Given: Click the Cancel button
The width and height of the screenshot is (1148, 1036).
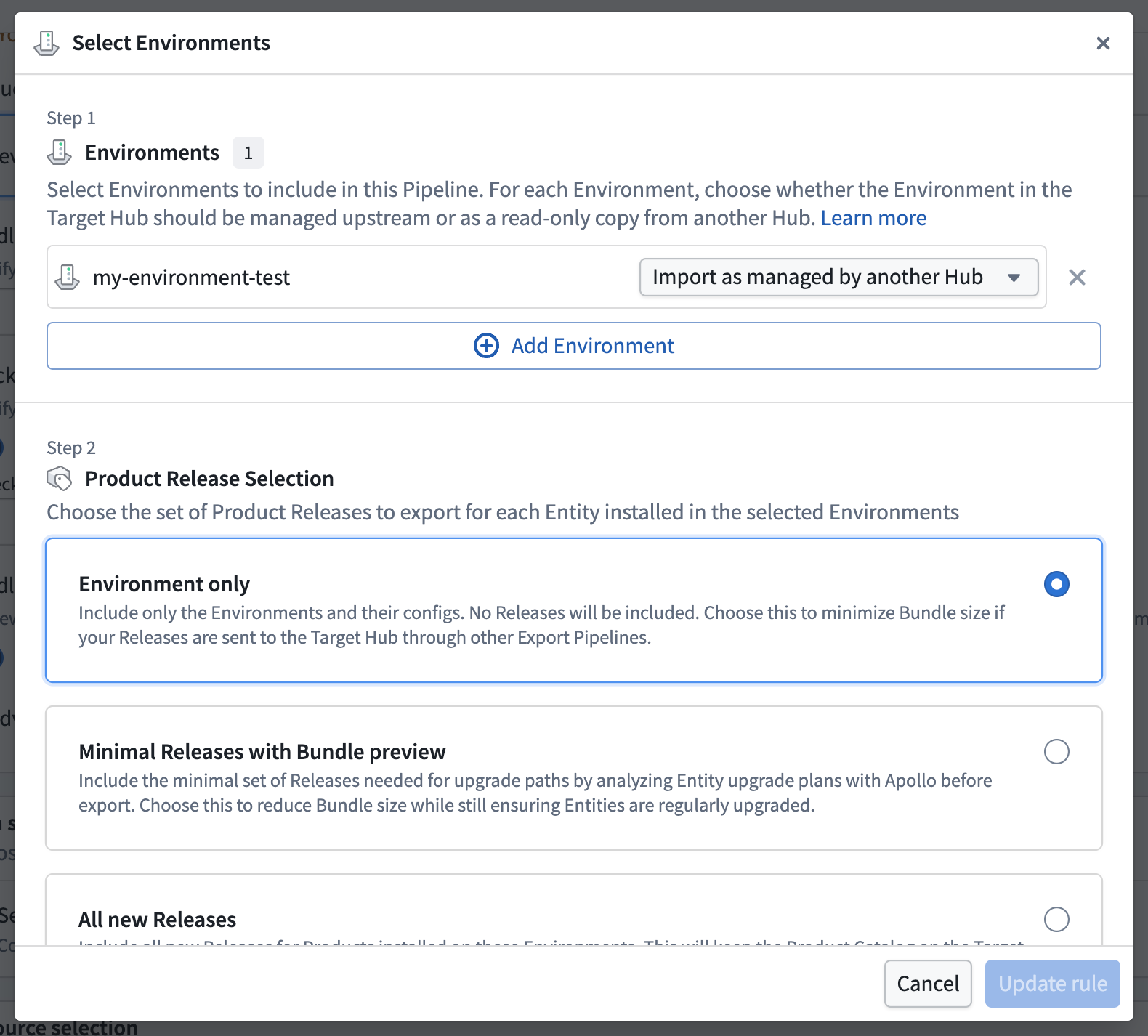Looking at the screenshot, I should pos(928,984).
